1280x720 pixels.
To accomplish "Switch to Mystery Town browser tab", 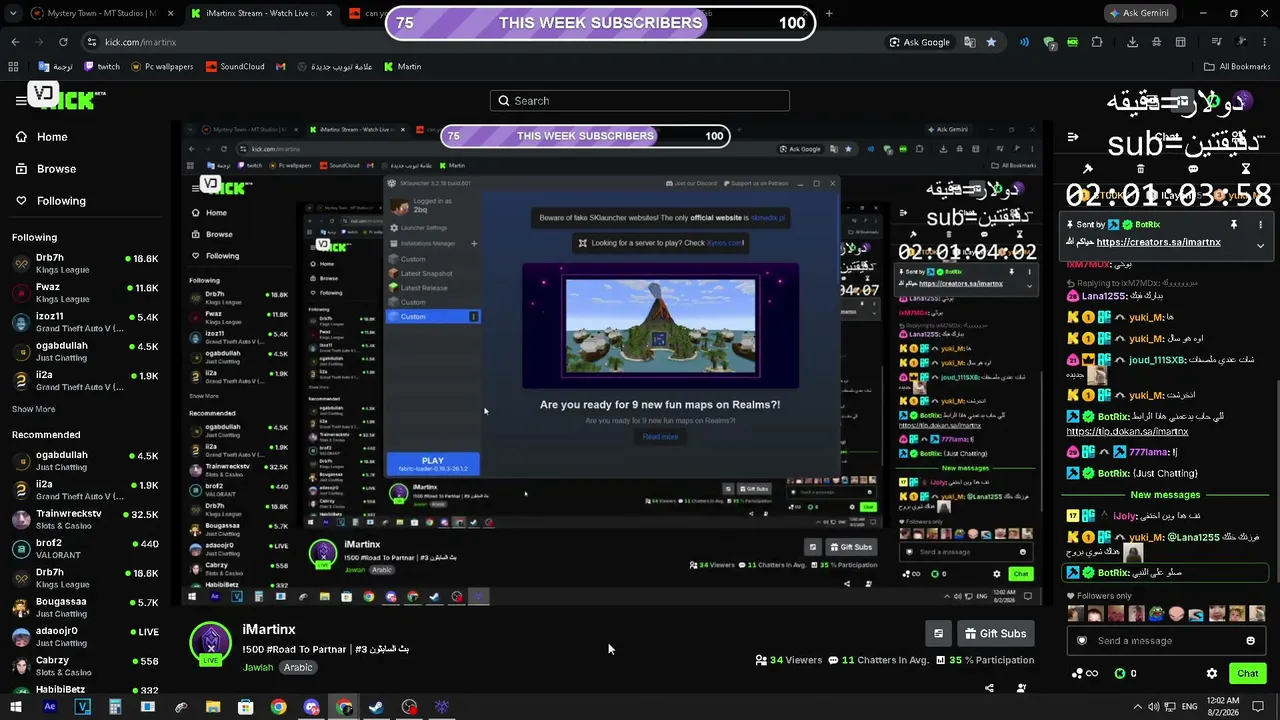I will 102,14.
